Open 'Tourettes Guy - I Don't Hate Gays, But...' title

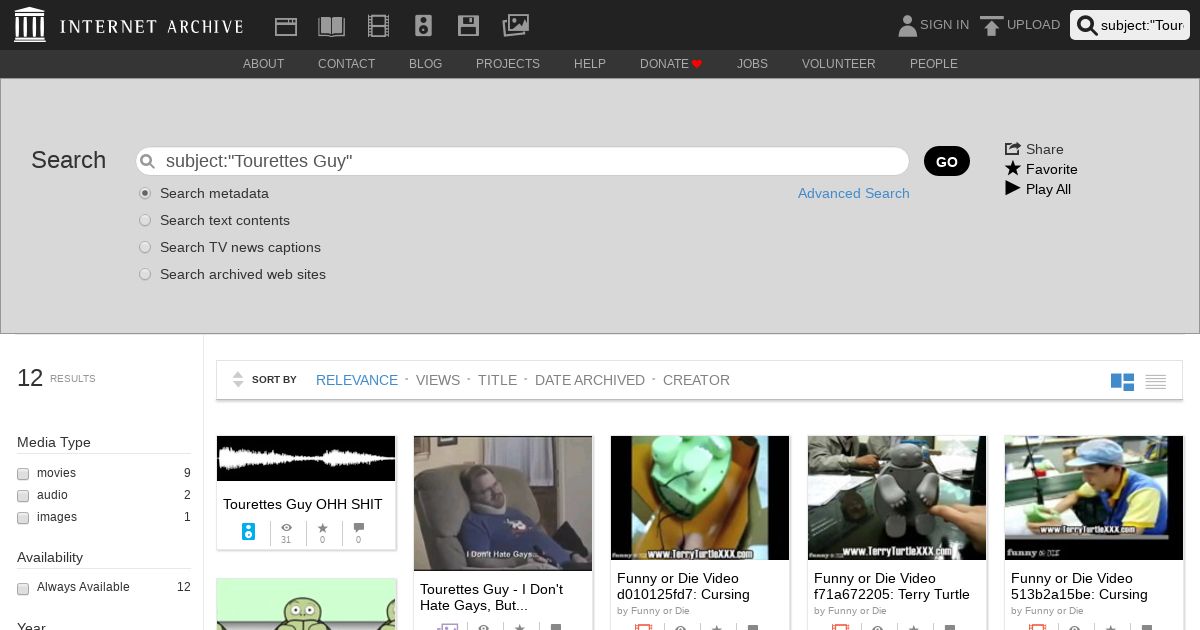coord(491,597)
